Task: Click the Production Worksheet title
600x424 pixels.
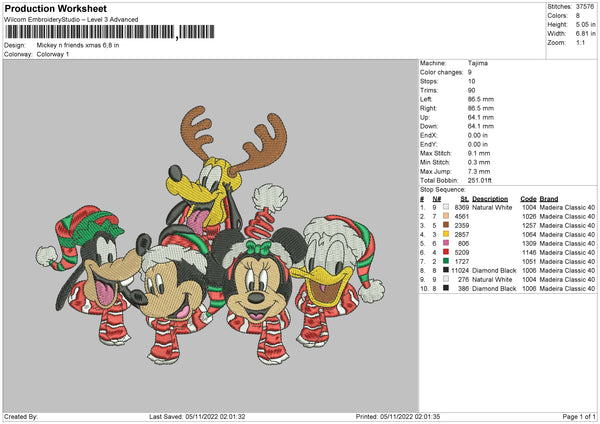Action: pyautogui.click(x=56, y=8)
